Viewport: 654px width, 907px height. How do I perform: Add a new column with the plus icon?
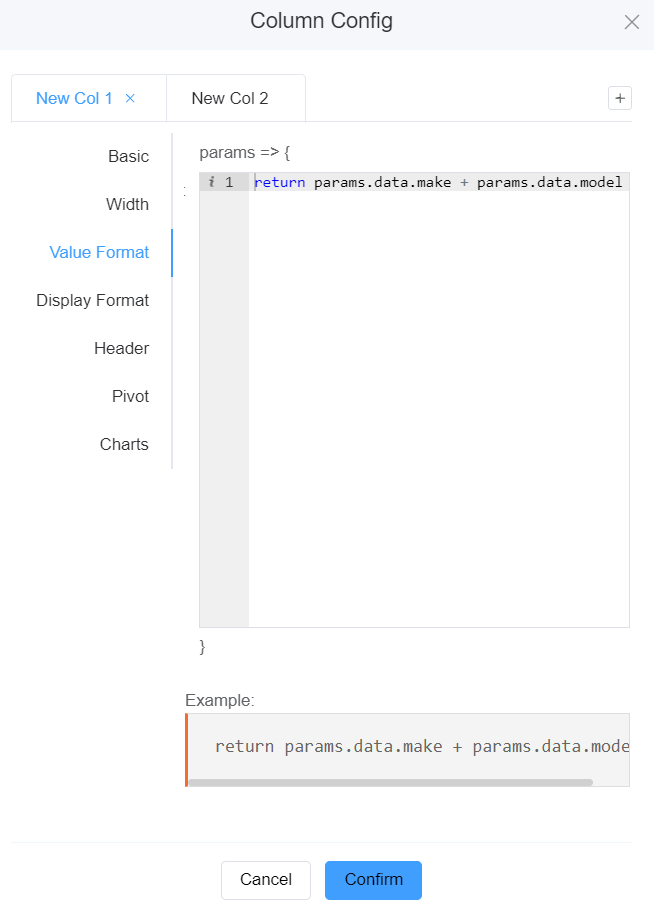620,98
